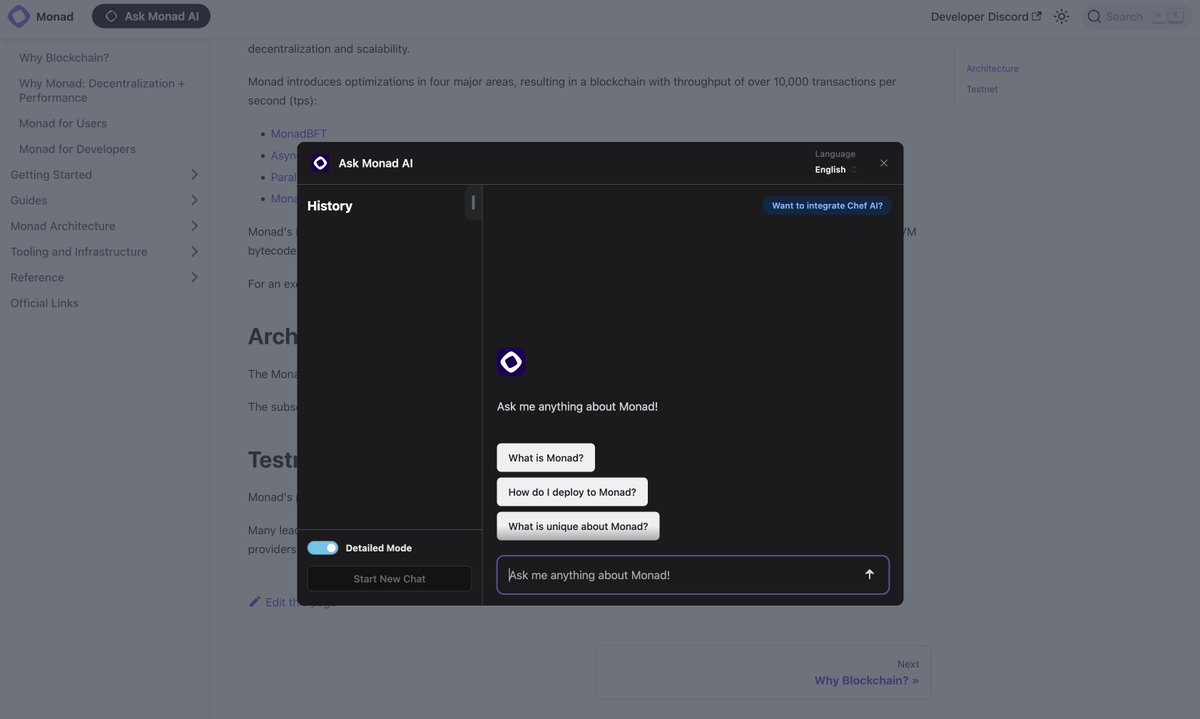1200x719 pixels.
Task: Click the magnifier icon in Search
Action: click(1094, 17)
